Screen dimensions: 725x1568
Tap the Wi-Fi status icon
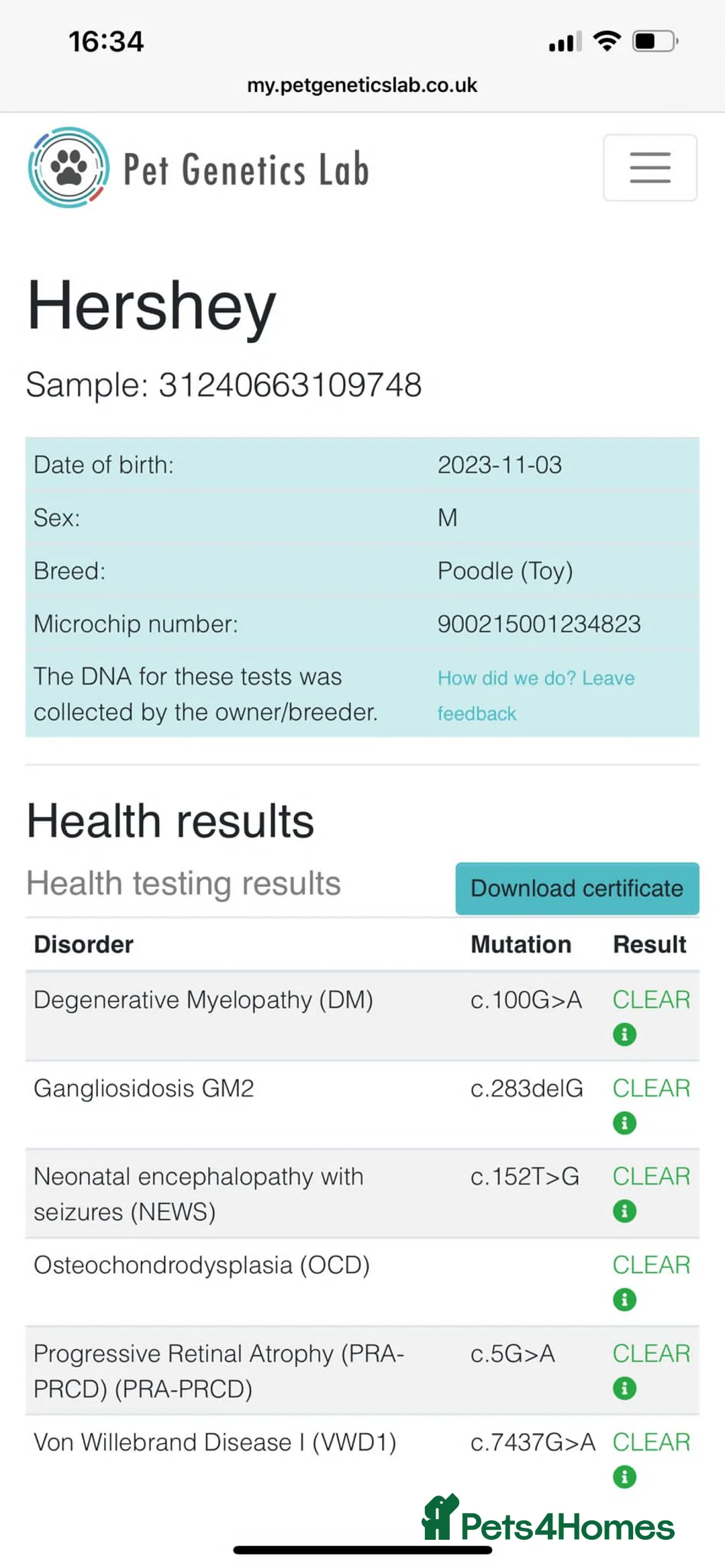[607, 41]
